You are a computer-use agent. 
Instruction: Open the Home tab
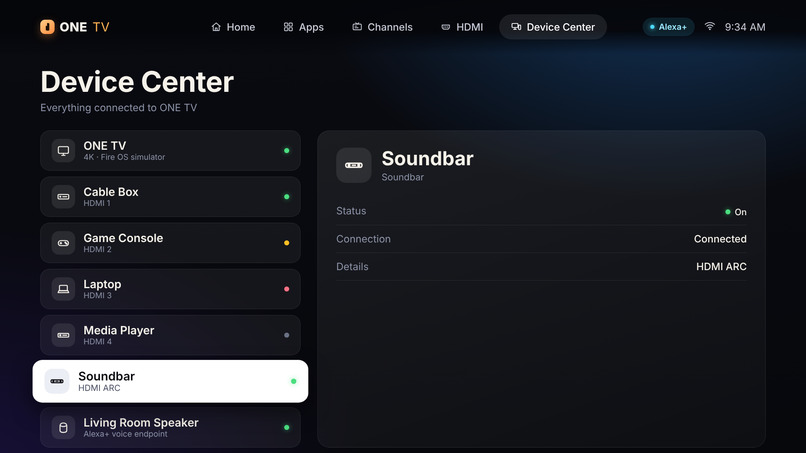pyautogui.click(x=233, y=27)
